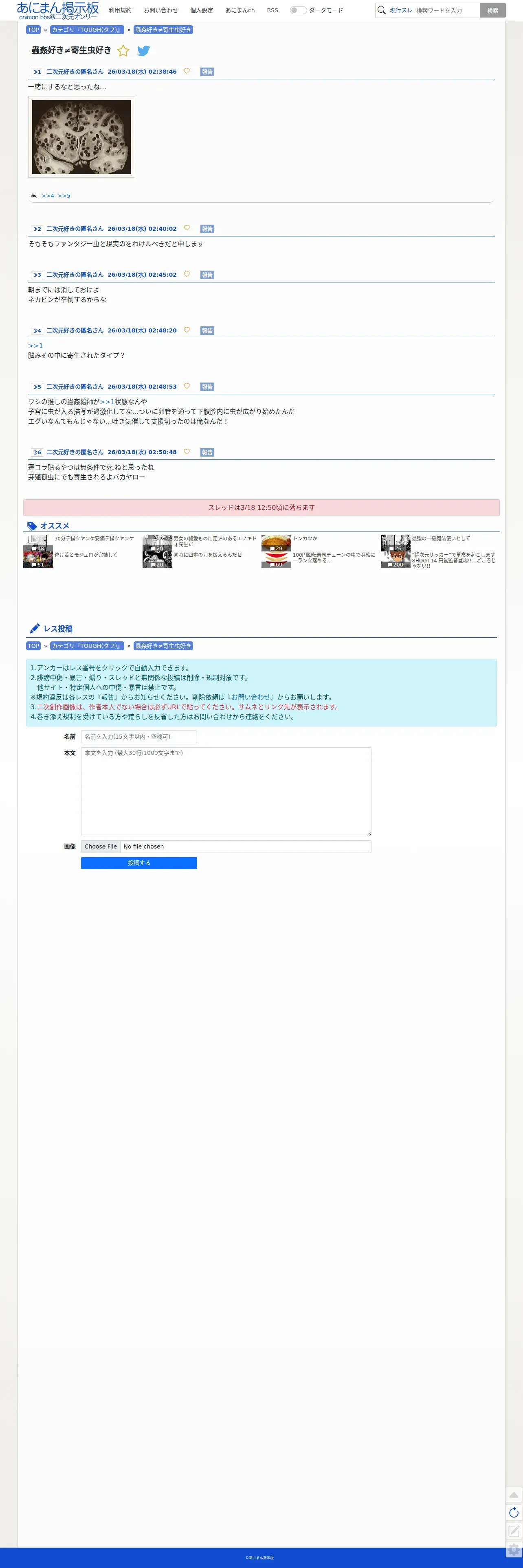Image resolution: width=523 pixels, height=1568 pixels.
Task: Click the tag icon beside オススメ
Action: 32,526
